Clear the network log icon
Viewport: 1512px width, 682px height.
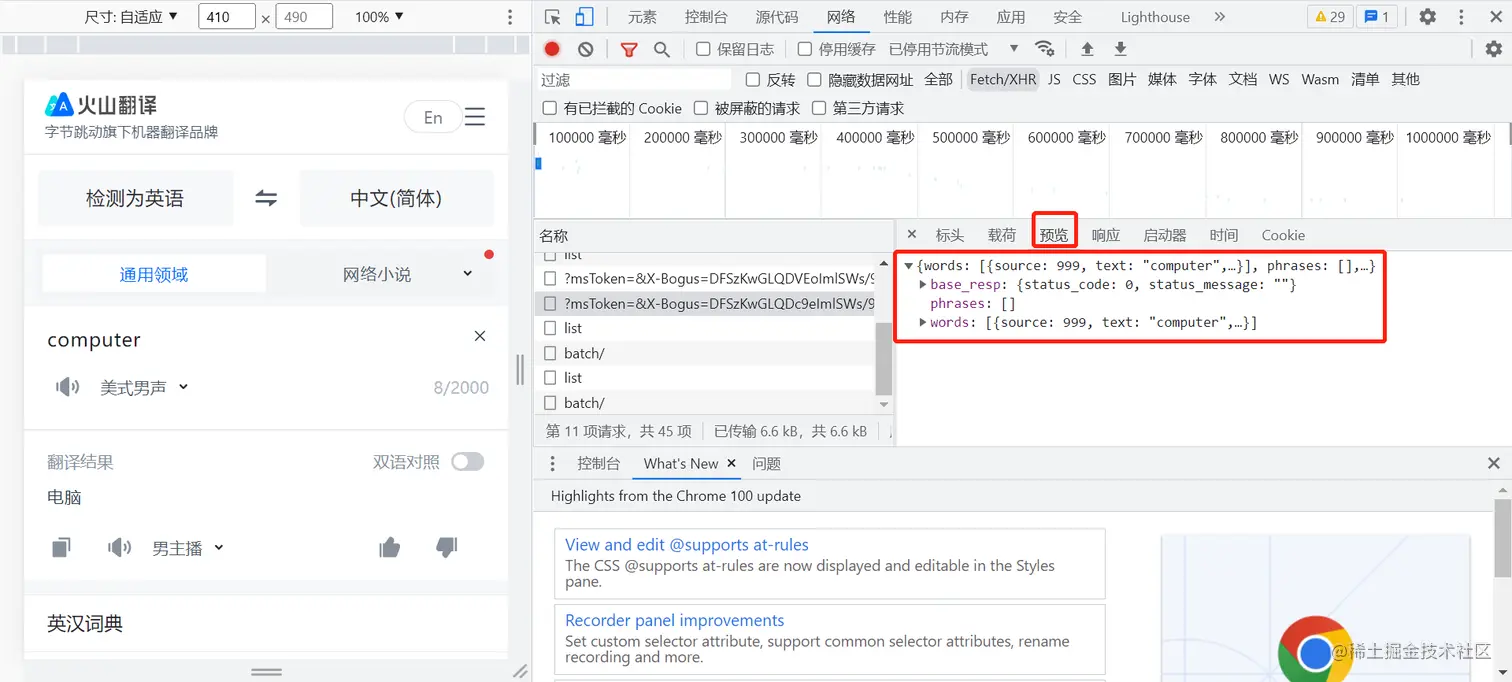[586, 49]
